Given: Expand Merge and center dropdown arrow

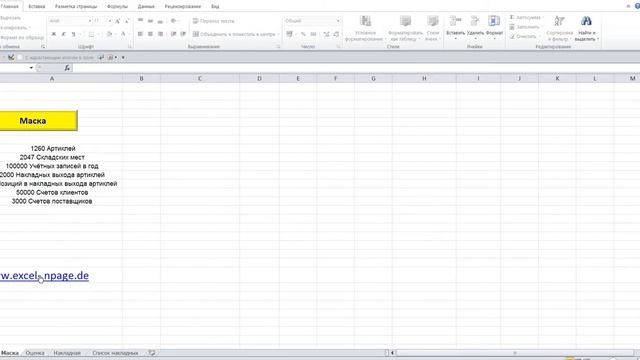Looking at the screenshot, I should point(278,34).
